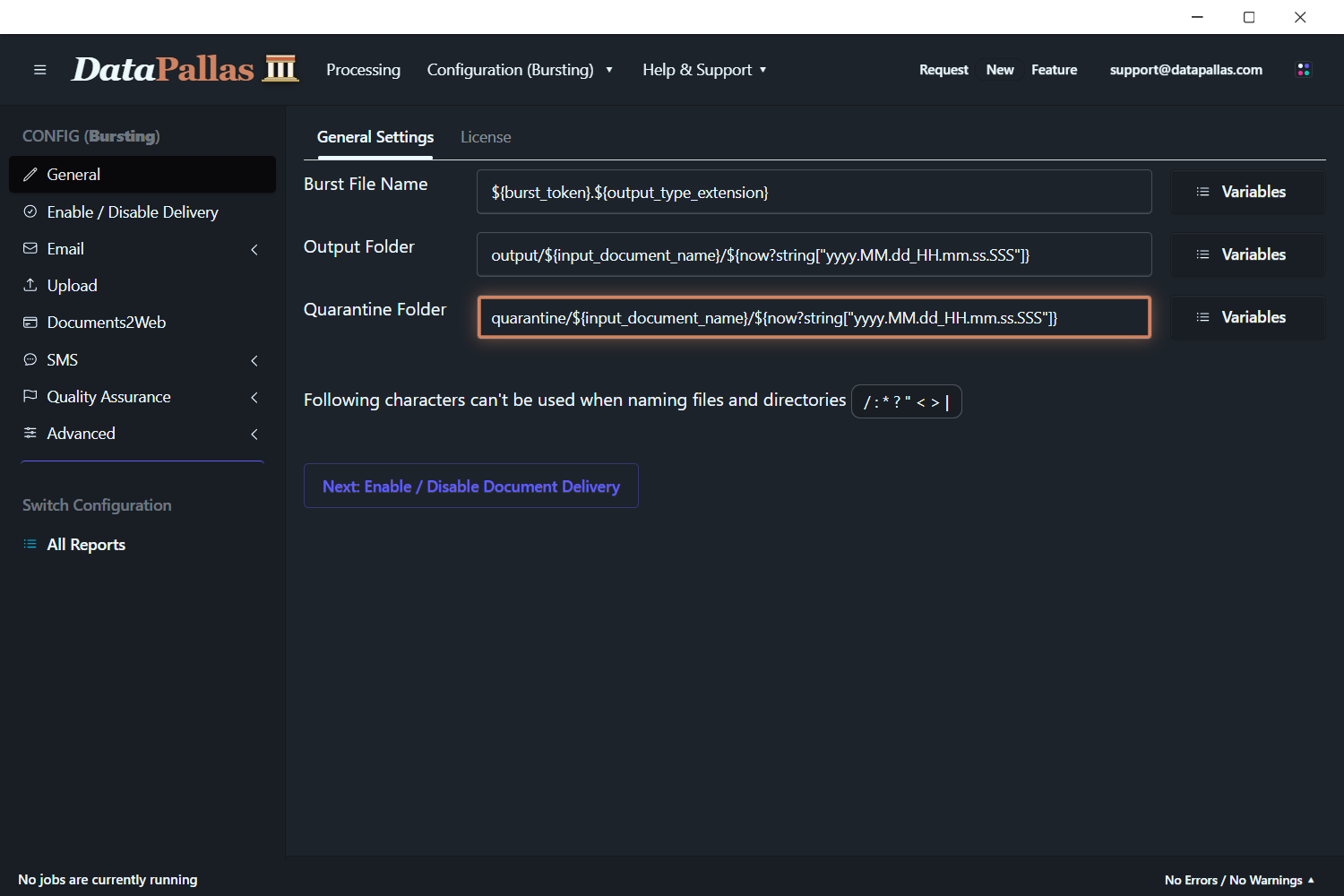This screenshot has width=1344, height=896.
Task: Click No jobs are currently running status
Action: [x=108, y=880]
